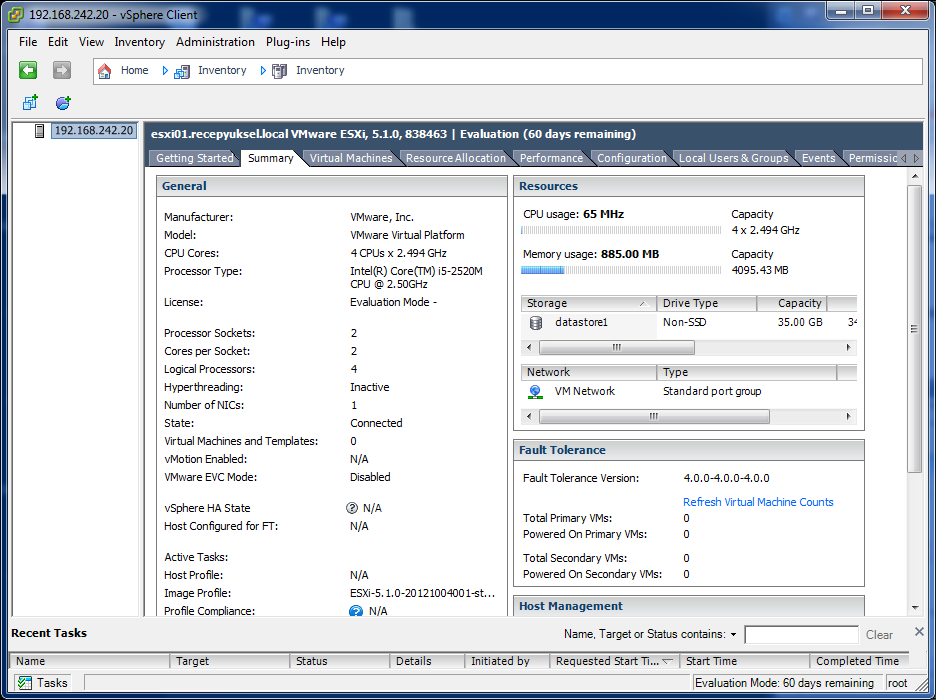Click the vSphere HA State question icon

point(352,508)
